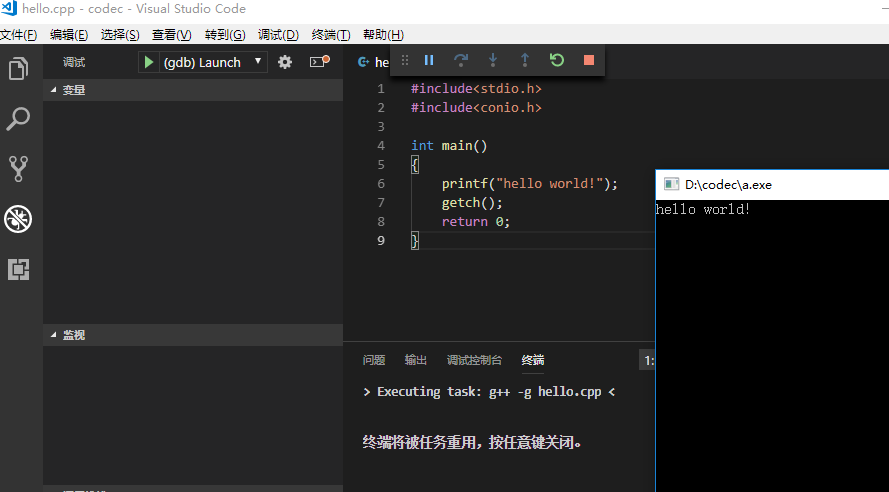Image resolution: width=889 pixels, height=492 pixels.
Task: Select the (gdb) Launch configuration dropdown
Action: [x=213, y=62]
